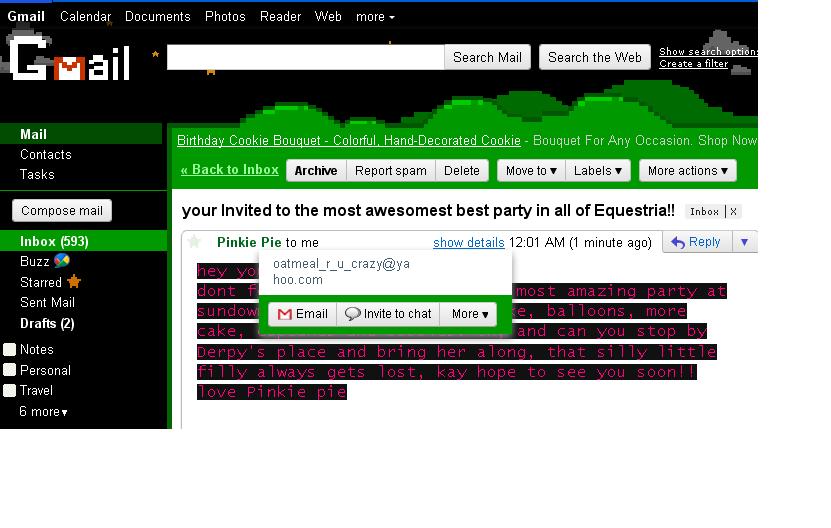The image size is (831, 528).
Task: Open Sent Mail folder
Action: click(x=47, y=302)
